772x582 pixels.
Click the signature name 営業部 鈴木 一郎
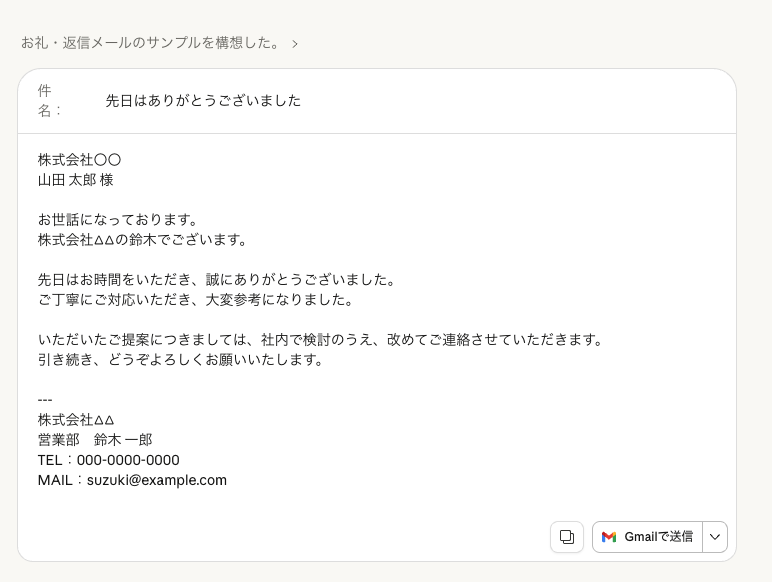(x=95, y=440)
